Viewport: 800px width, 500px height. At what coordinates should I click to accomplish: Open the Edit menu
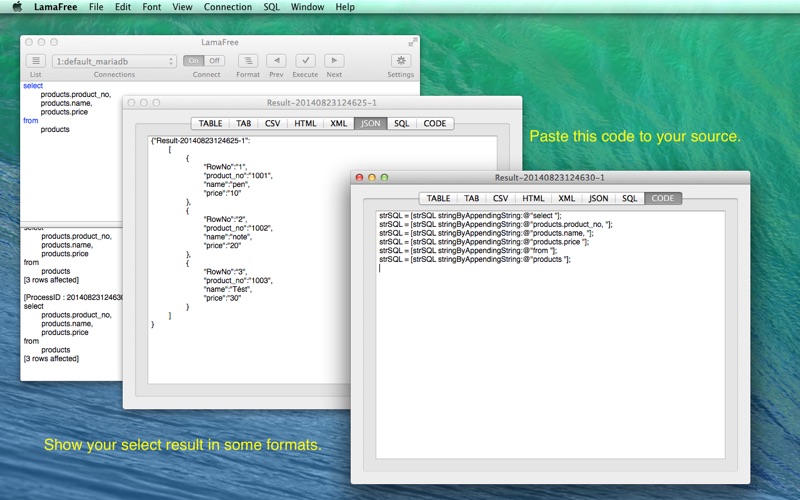click(x=122, y=7)
